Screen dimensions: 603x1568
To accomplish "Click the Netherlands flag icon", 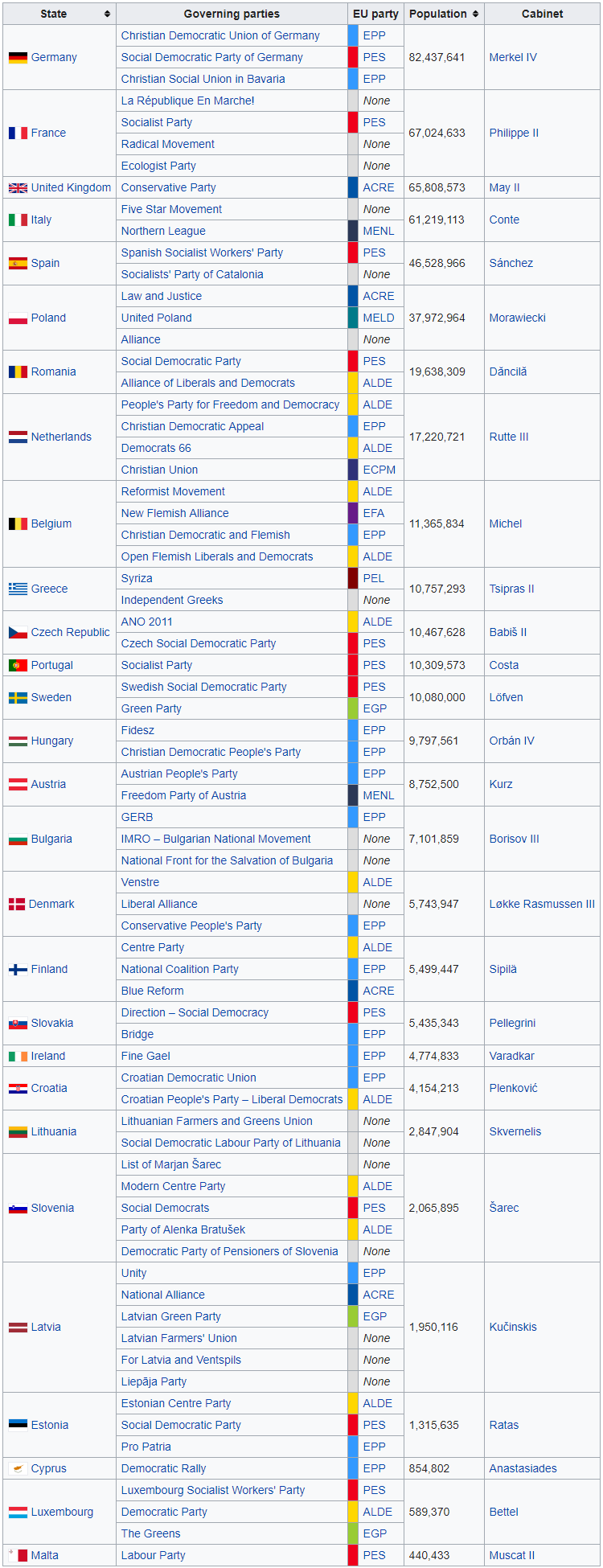I will [18, 437].
